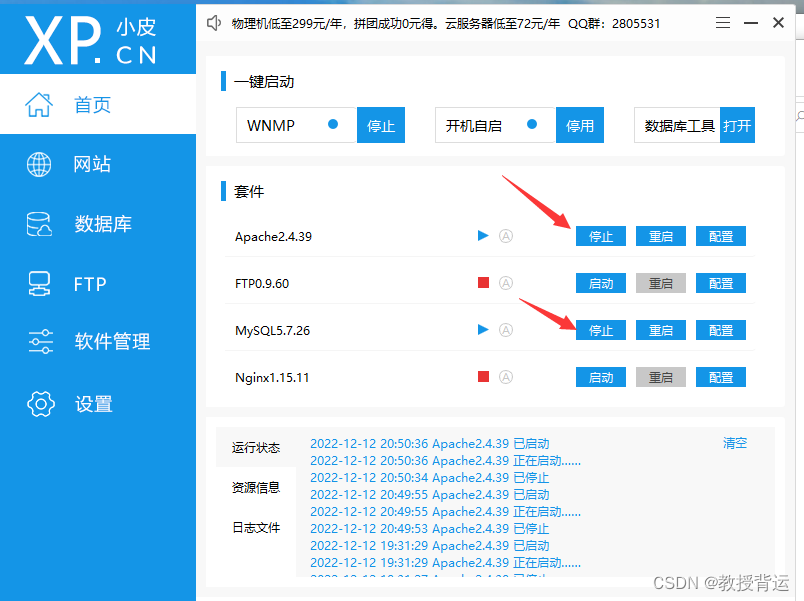Viewport: 804px width, 601px height.
Task: Click the Nginx1.15.11 suite name
Action: click(x=272, y=378)
